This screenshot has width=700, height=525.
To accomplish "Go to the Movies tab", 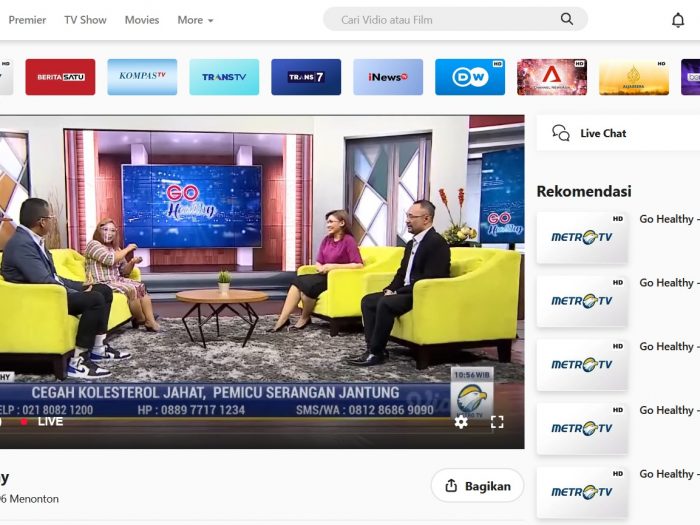I will pos(142,20).
